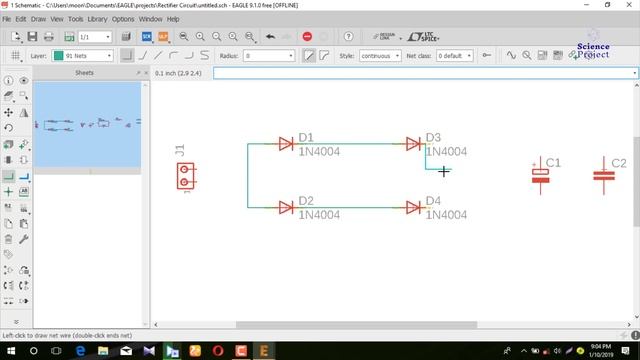The width and height of the screenshot is (640, 360).
Task: Open the new document icon
Action: [16, 37]
